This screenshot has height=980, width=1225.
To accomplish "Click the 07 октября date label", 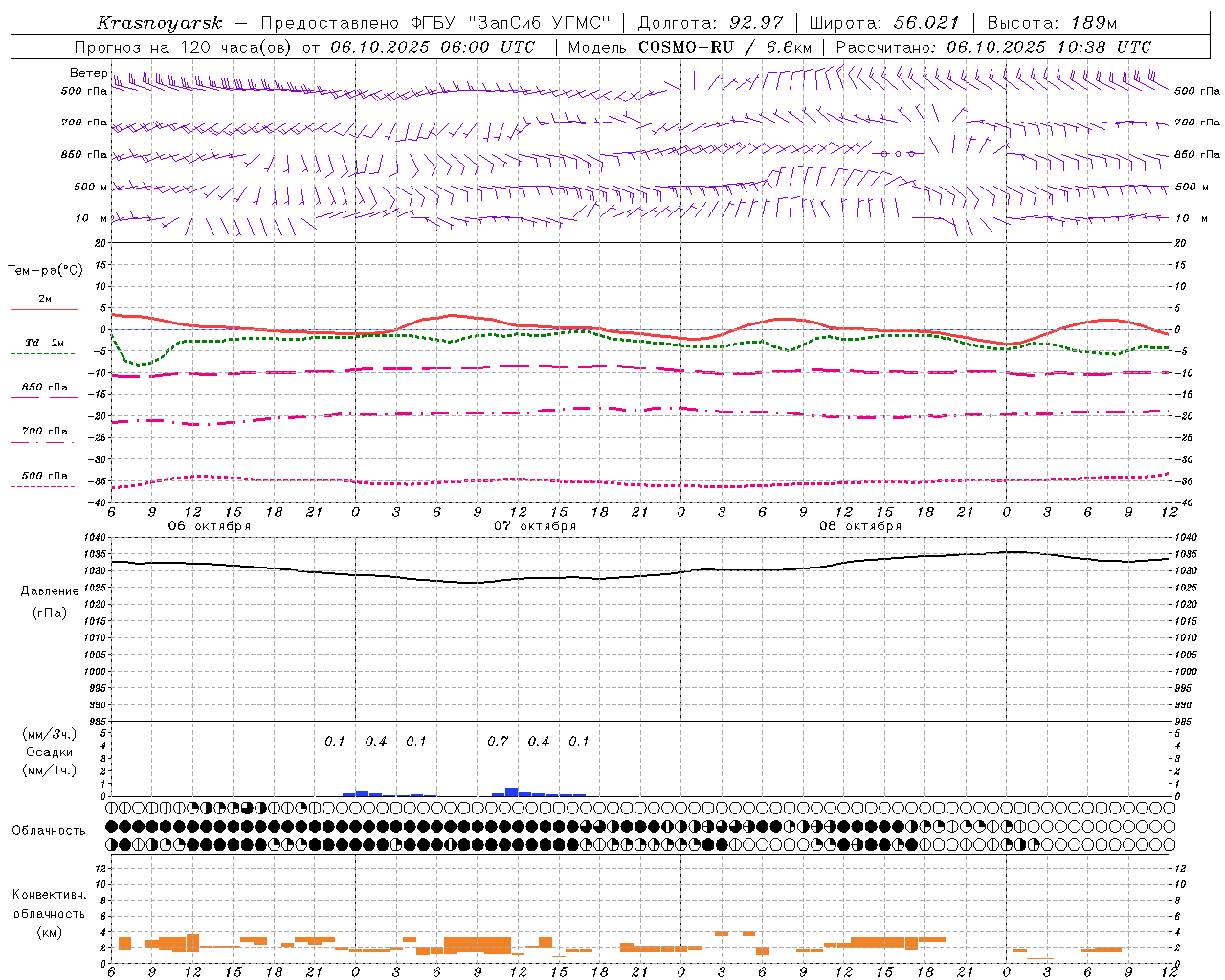I will [535, 525].
